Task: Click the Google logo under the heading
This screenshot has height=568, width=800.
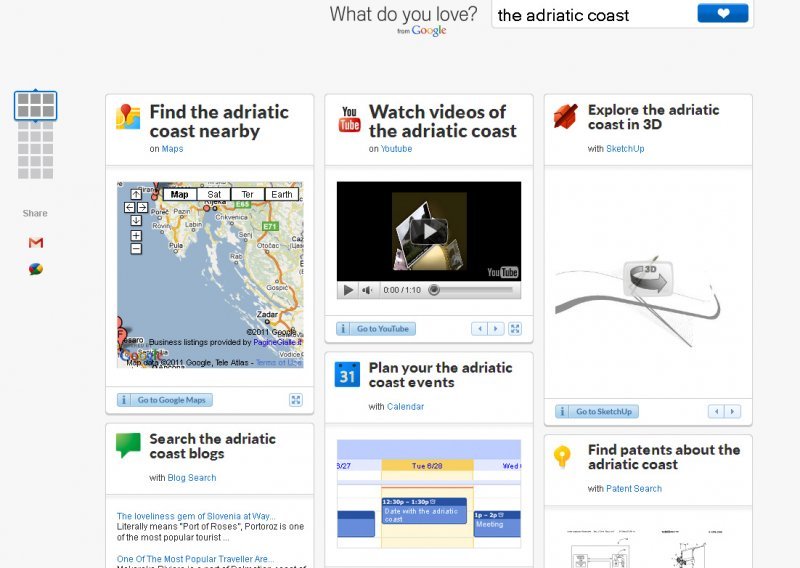Action: [429, 31]
